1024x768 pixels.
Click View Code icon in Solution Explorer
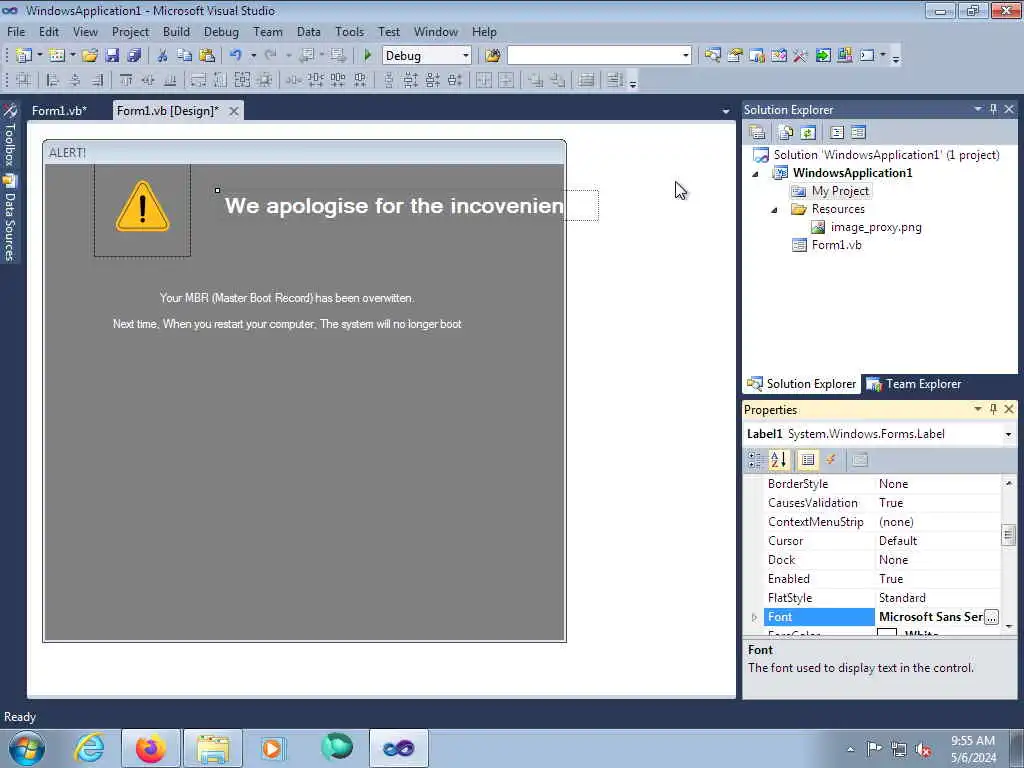[837, 133]
